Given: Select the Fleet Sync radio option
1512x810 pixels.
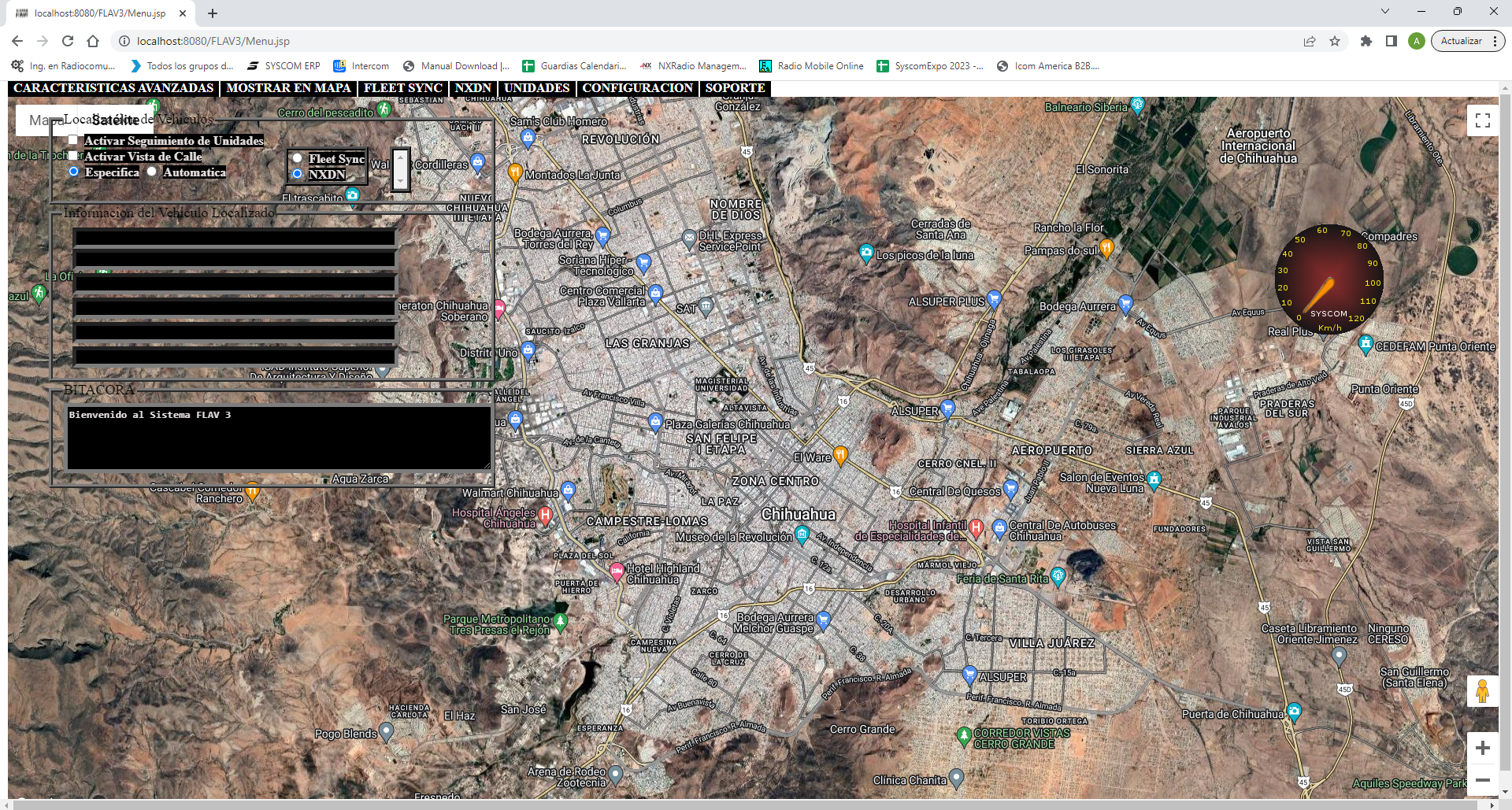Looking at the screenshot, I should click(297, 158).
